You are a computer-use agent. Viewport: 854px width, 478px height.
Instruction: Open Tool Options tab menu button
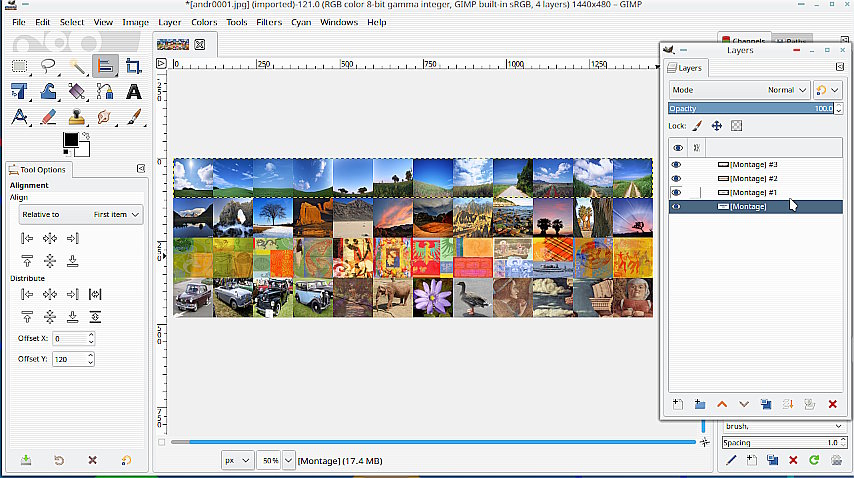pyautogui.click(x=141, y=169)
